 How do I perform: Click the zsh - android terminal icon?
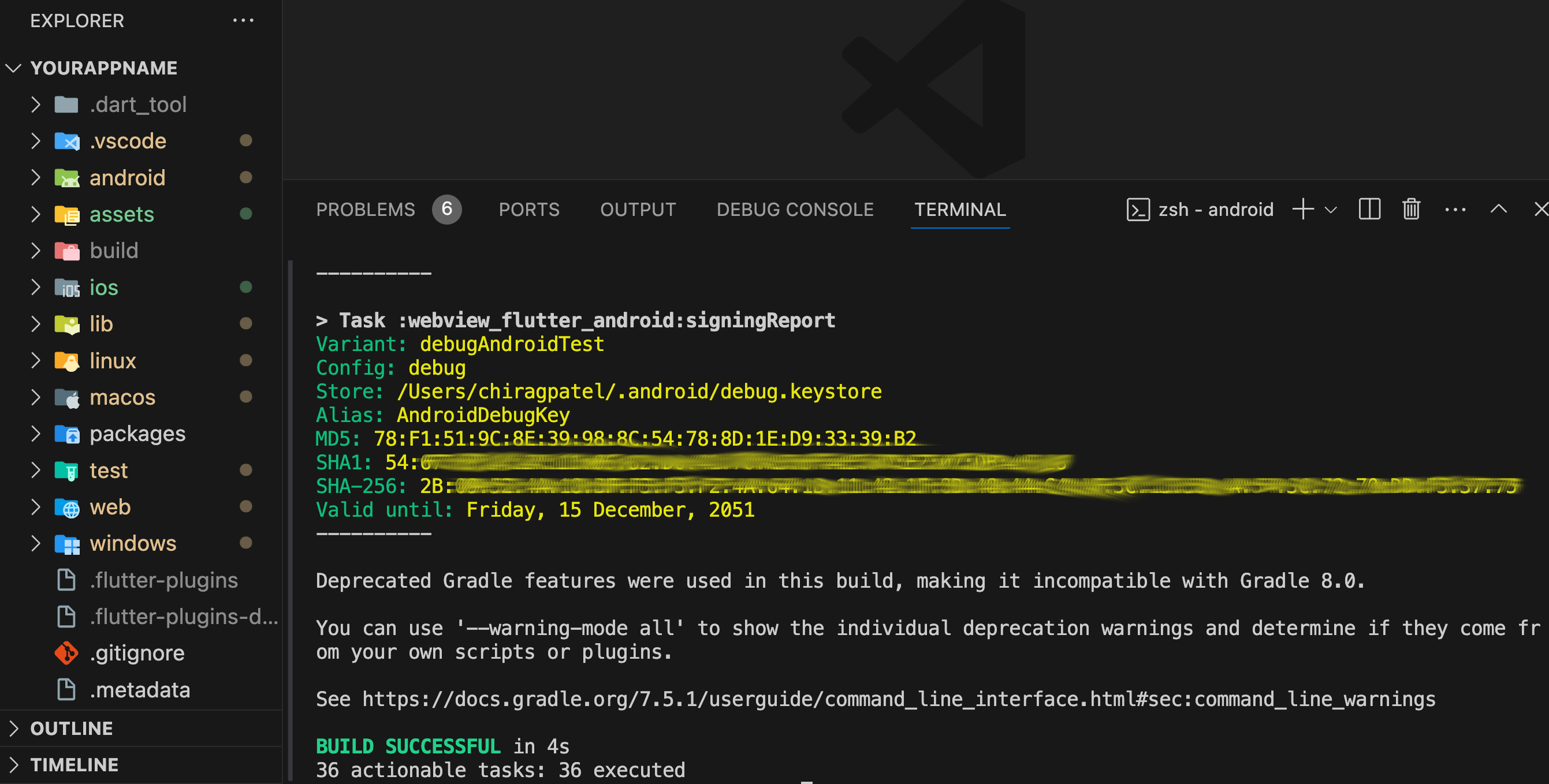click(1138, 209)
